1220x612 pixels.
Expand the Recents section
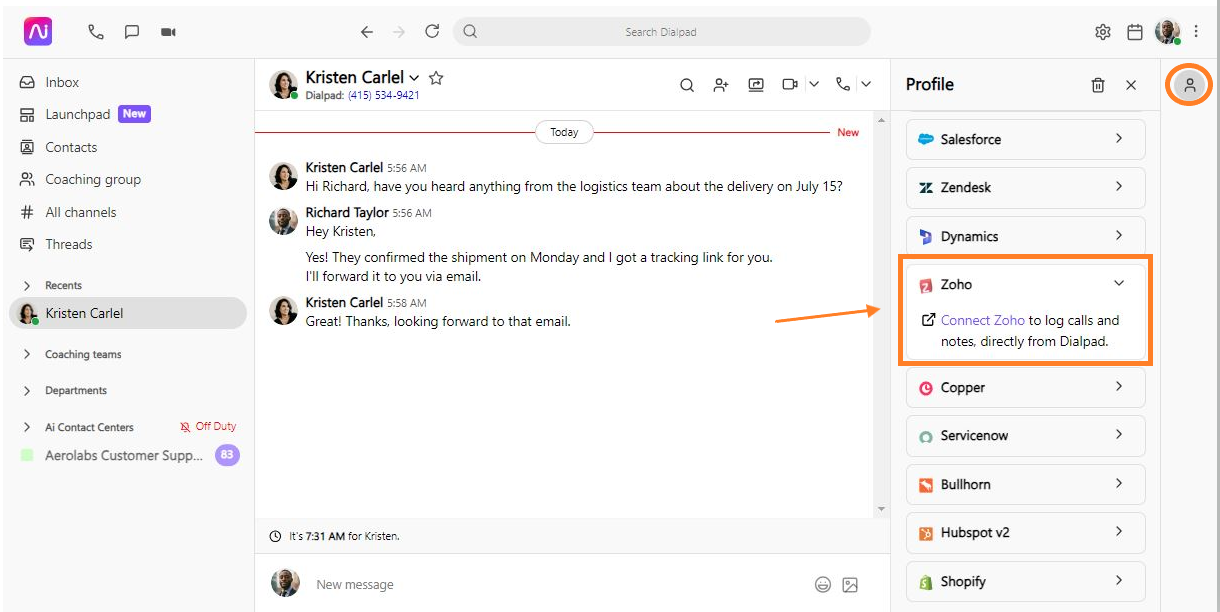click(27, 286)
